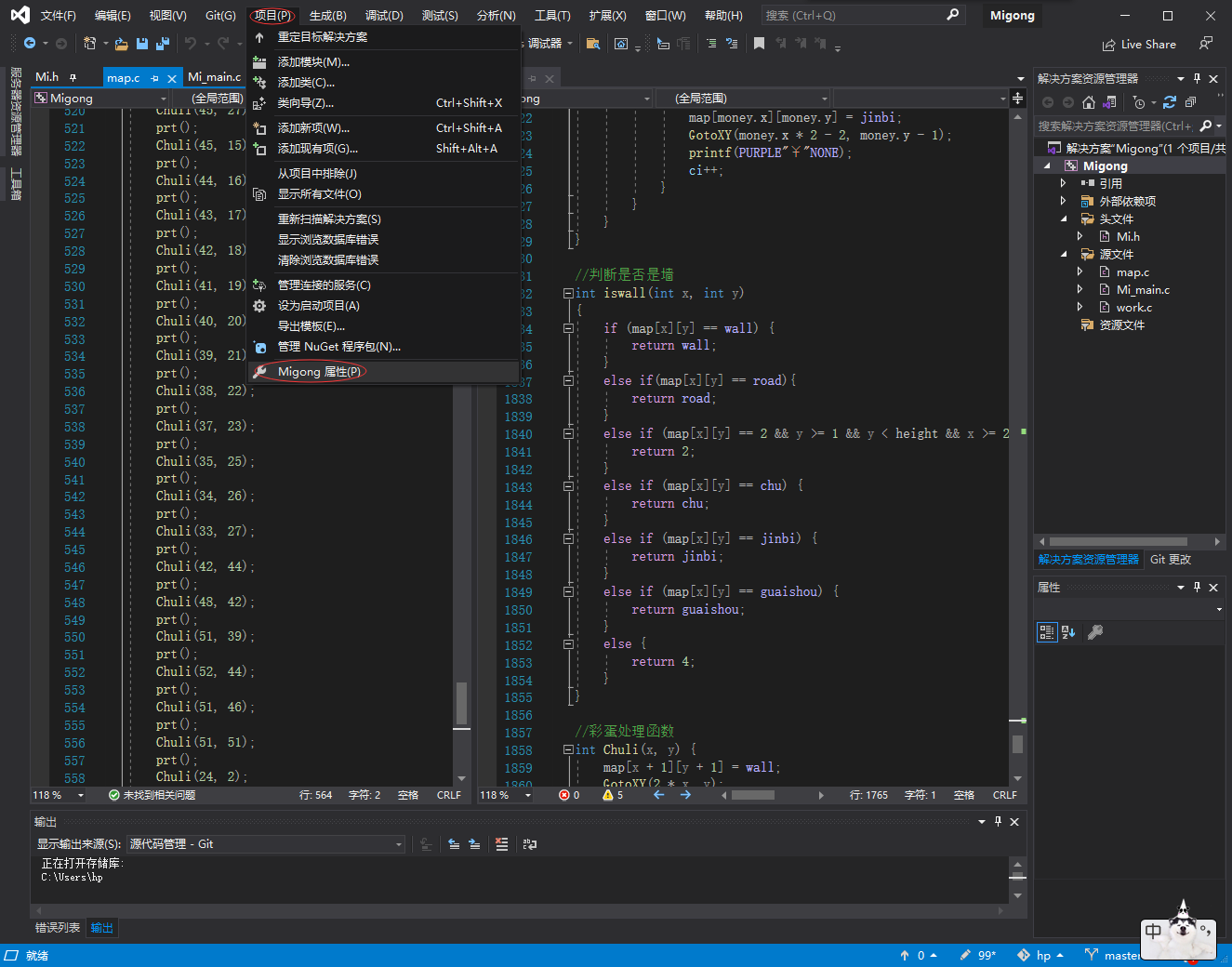Click the Solution Explorer horizontal scrollbar
The width and height of the screenshot is (1232, 967).
pos(1119,541)
